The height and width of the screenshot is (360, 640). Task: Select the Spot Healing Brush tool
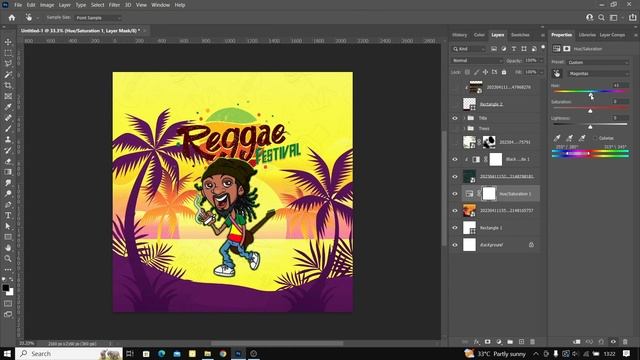(x=8, y=118)
